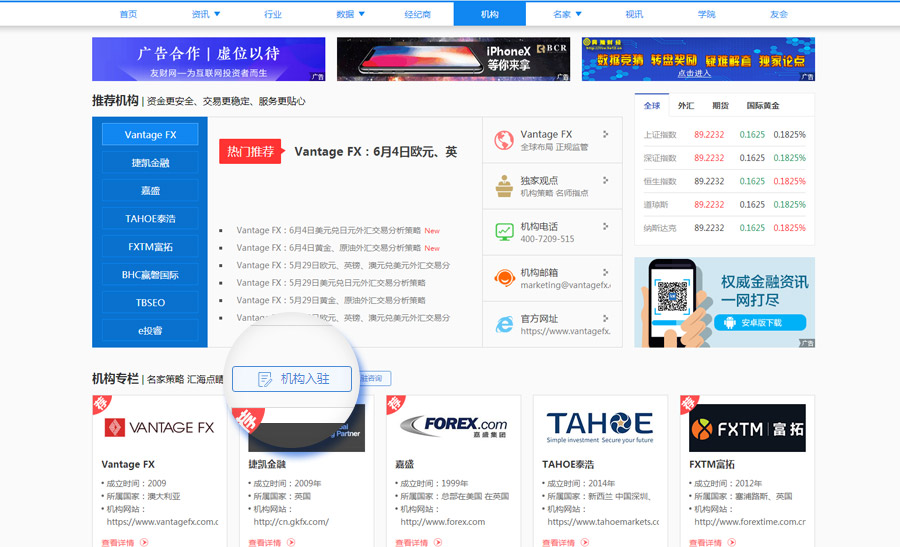Open the FOREX.com logo card

(x=453, y=428)
